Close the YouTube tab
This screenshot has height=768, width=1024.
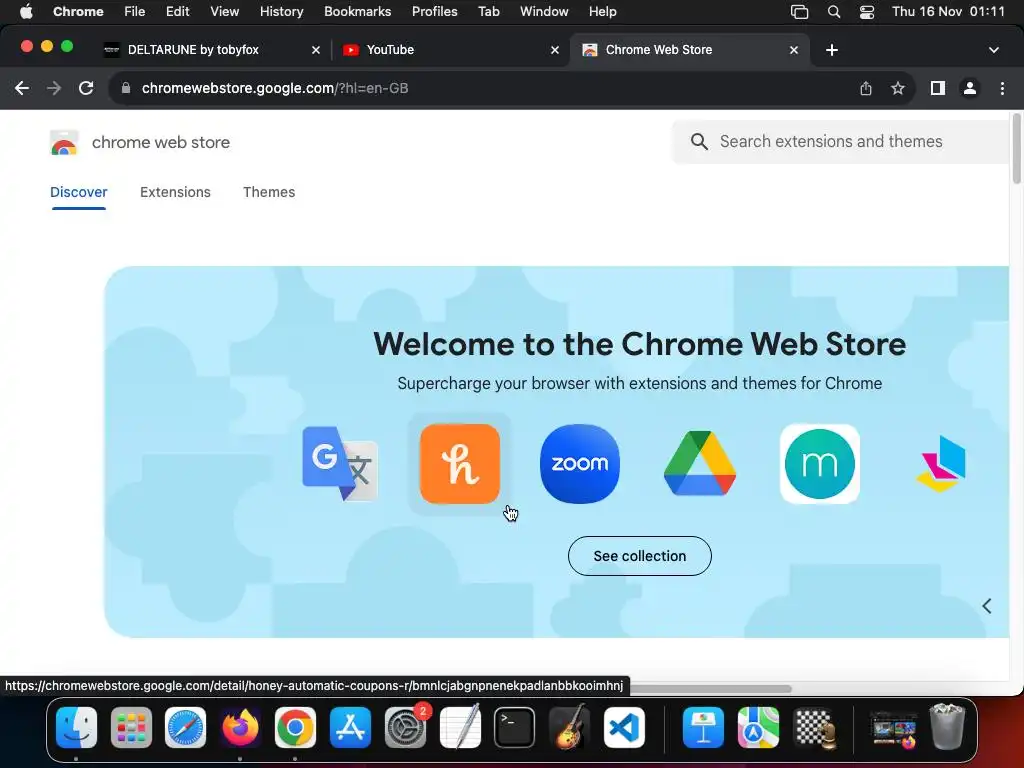(x=554, y=50)
